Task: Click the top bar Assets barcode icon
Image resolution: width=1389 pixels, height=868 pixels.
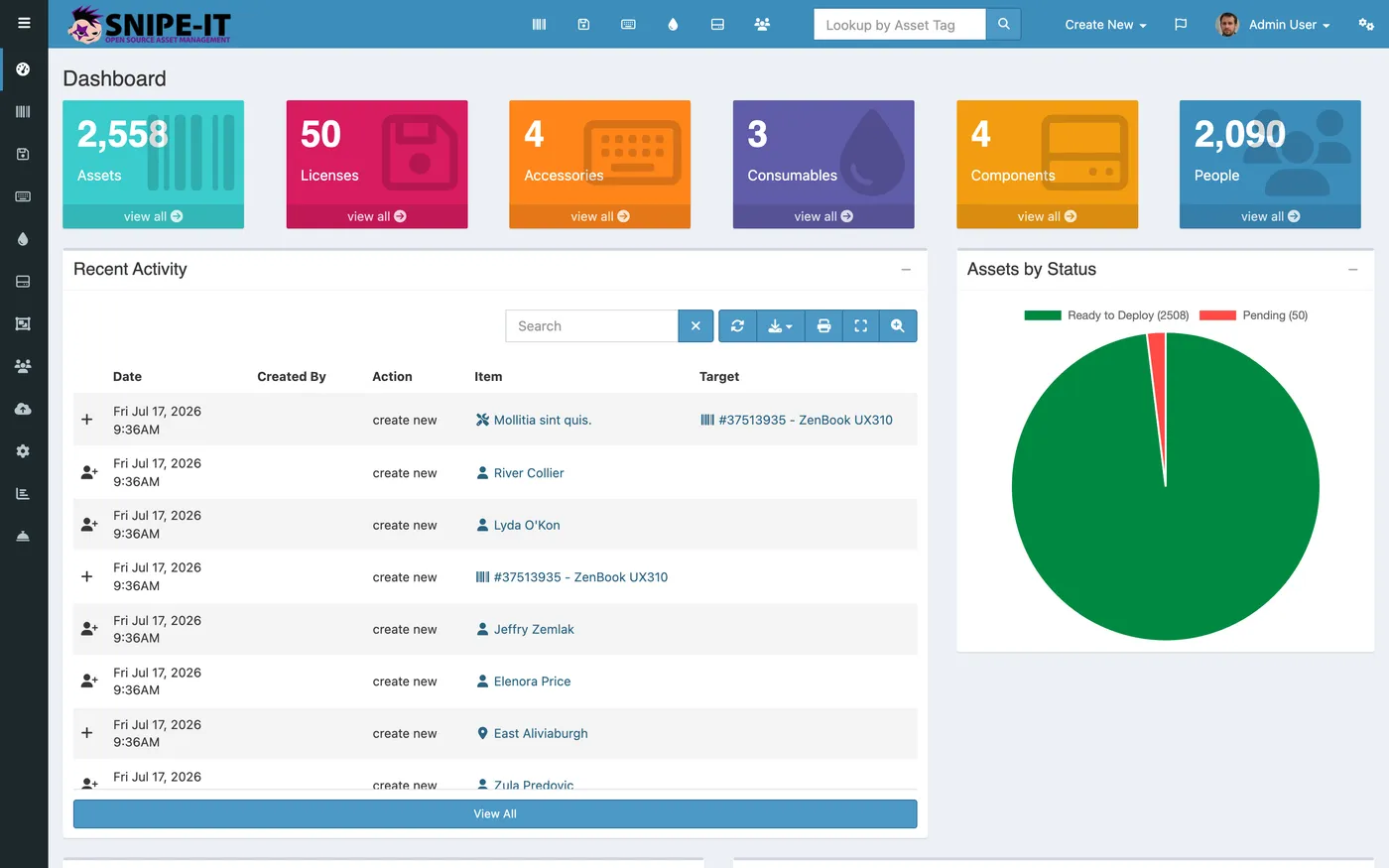Action: tap(539, 24)
